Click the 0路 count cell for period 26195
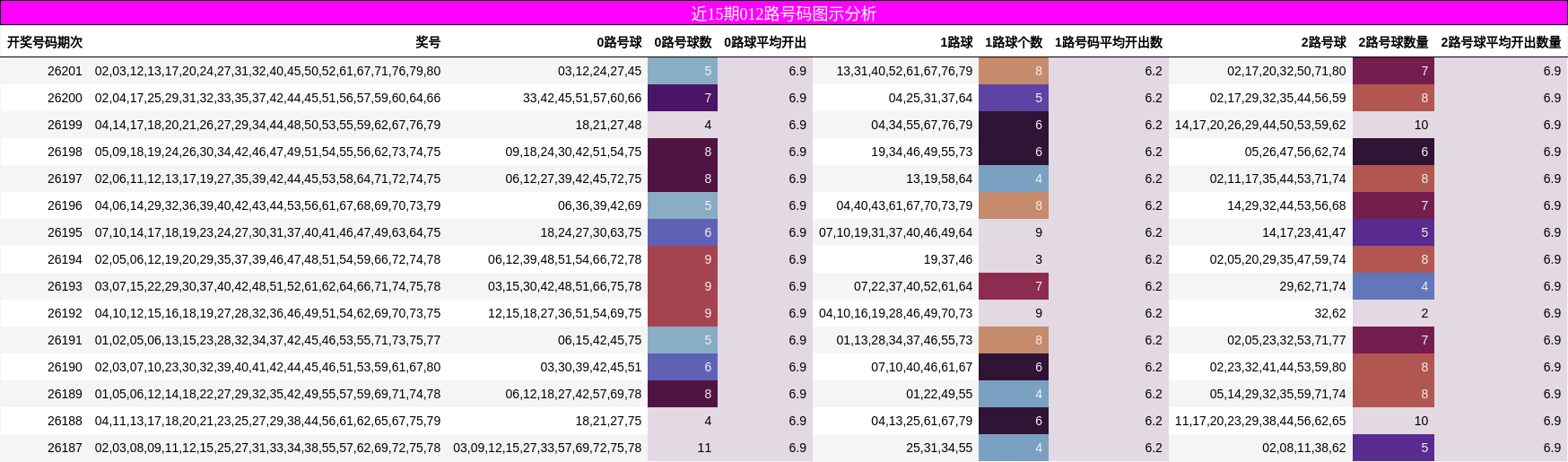This screenshot has width=1568, height=462. [x=683, y=232]
